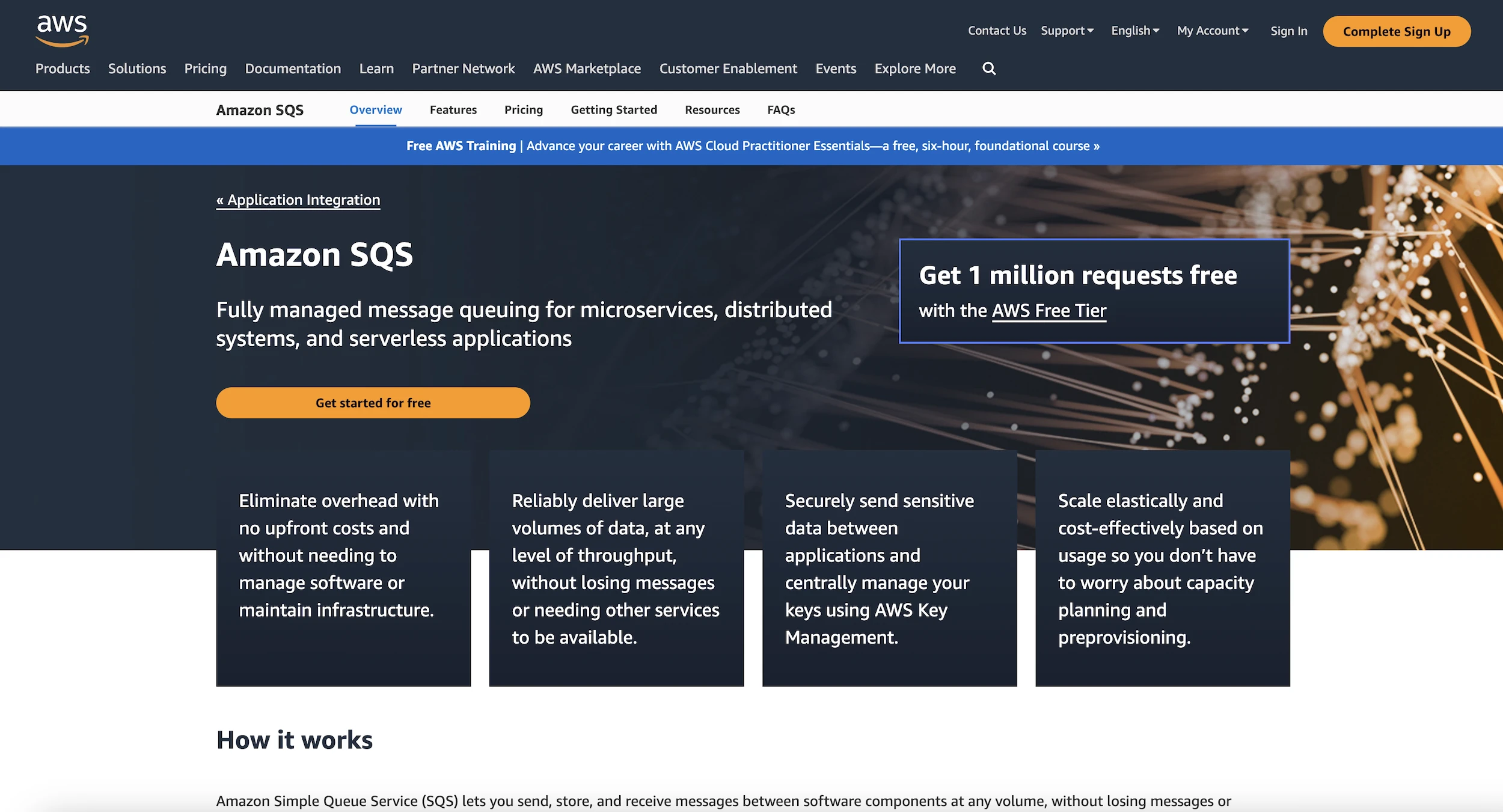Click Sign In link
1503x812 pixels.
pyautogui.click(x=1288, y=31)
